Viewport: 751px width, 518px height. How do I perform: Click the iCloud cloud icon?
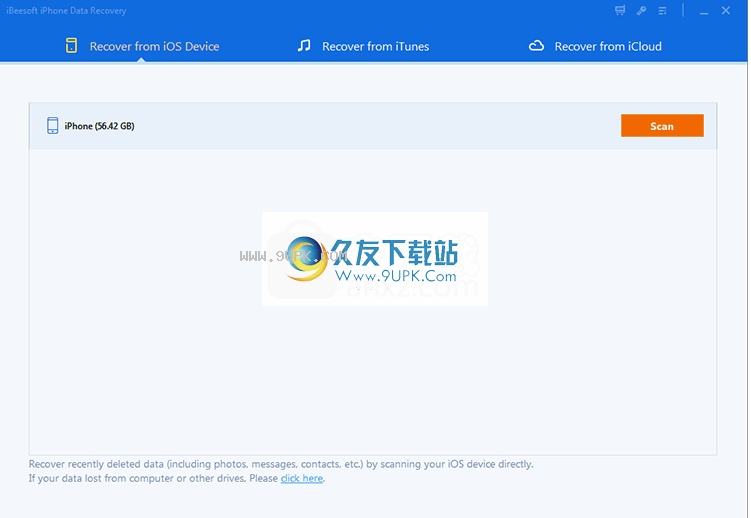[x=536, y=46]
